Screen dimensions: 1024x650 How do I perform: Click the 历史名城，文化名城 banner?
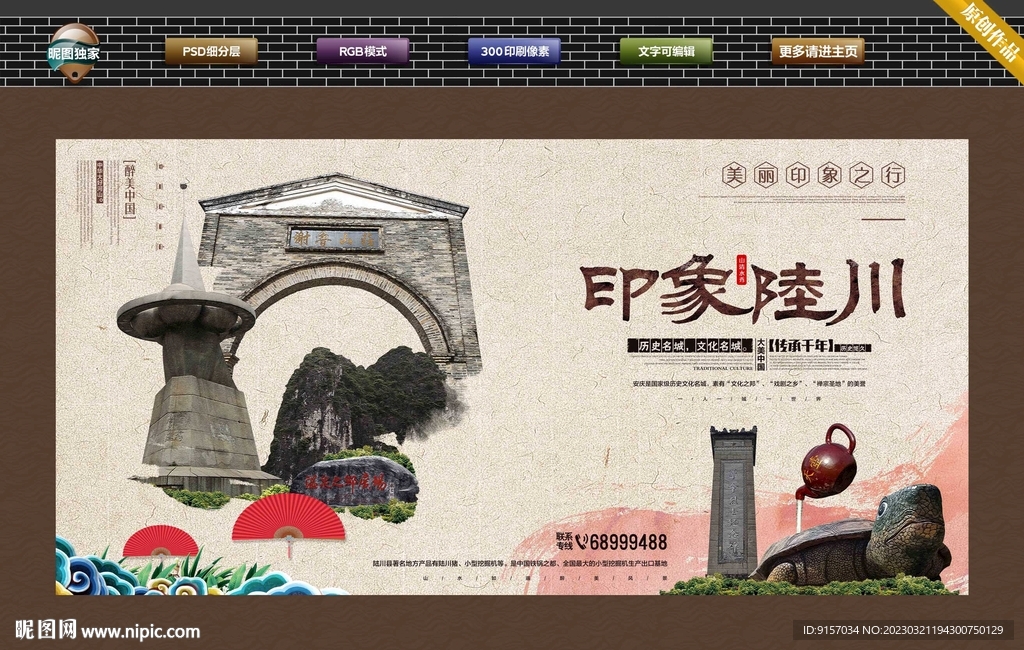tap(690, 346)
